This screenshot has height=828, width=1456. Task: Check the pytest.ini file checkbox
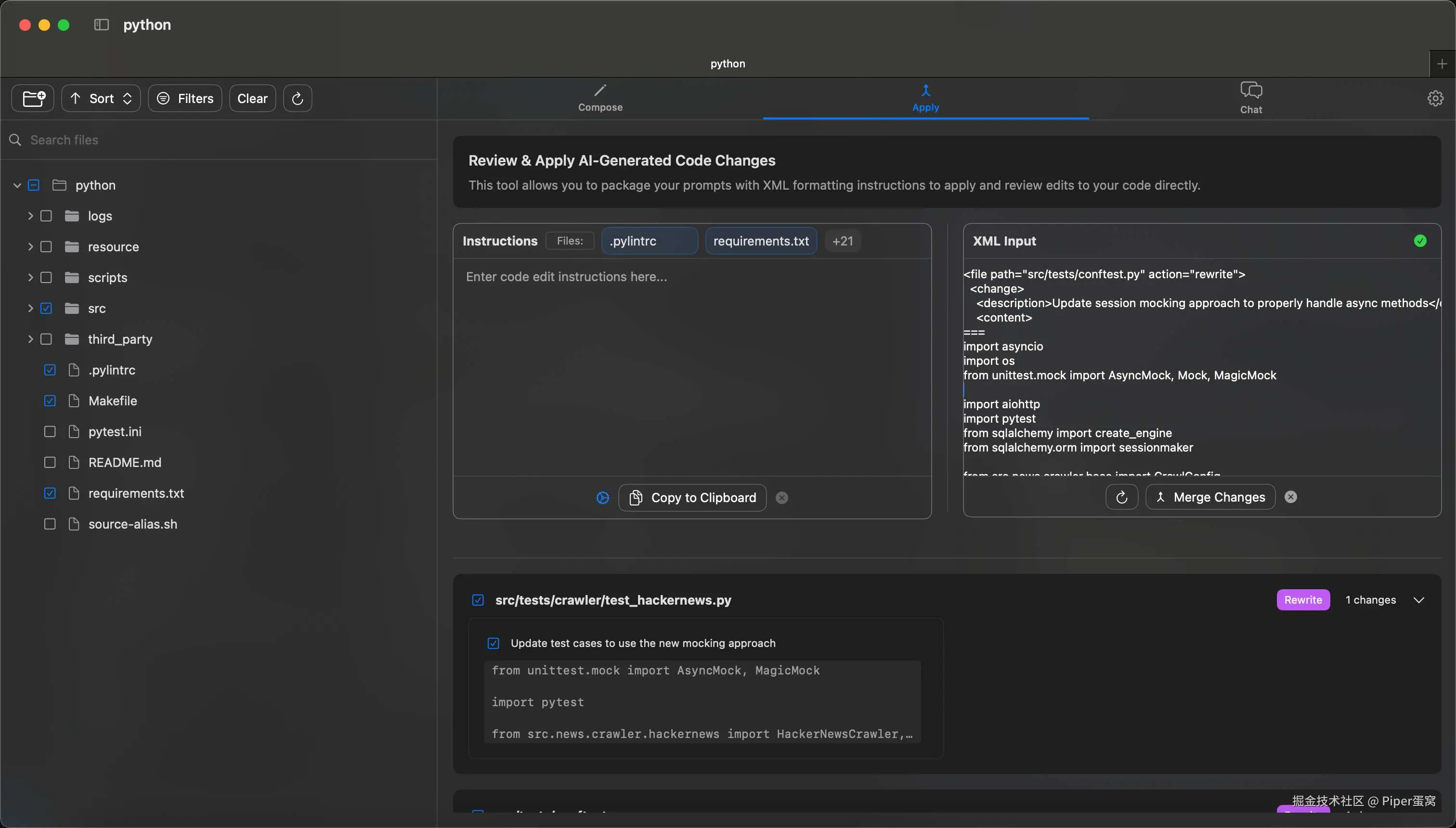50,432
